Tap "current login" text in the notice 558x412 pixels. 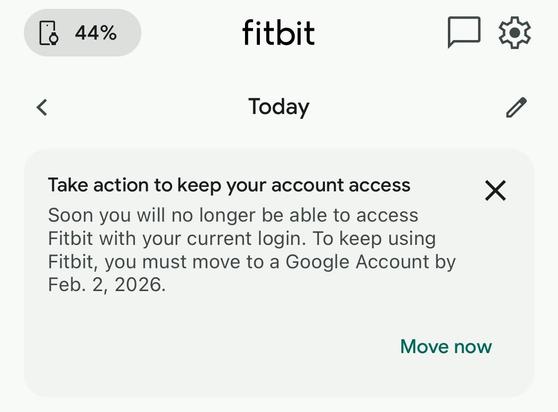click(x=246, y=239)
